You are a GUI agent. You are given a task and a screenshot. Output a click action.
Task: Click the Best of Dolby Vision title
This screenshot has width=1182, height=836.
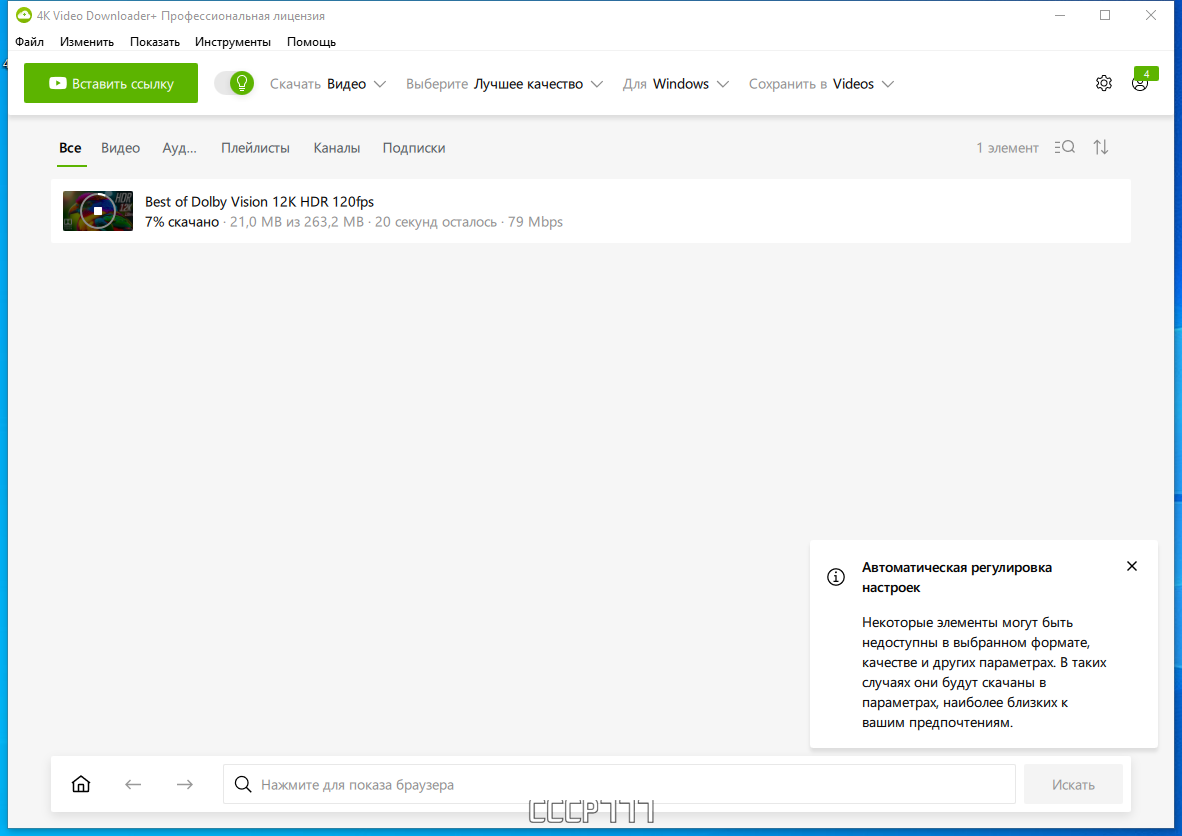point(259,201)
